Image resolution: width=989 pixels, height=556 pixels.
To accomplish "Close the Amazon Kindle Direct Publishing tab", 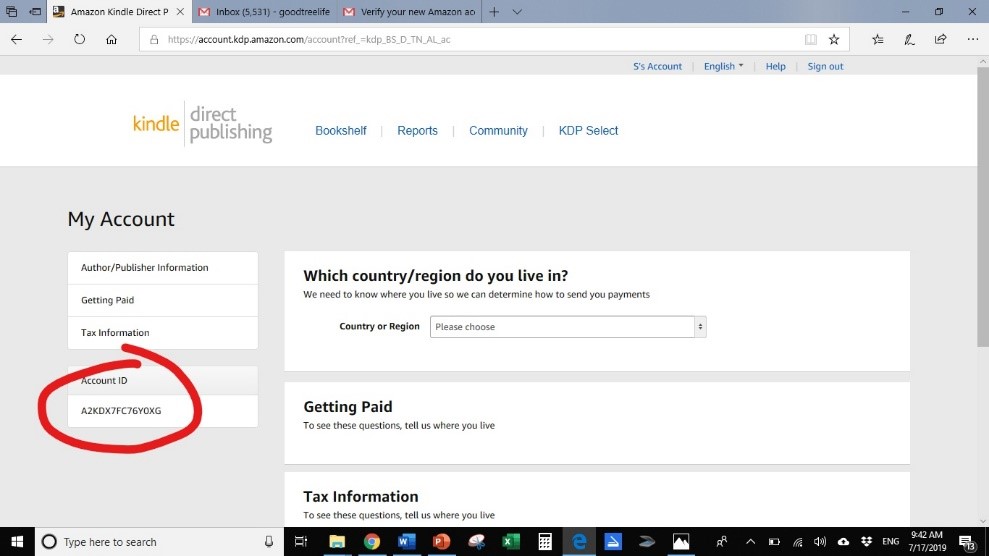I will pos(180,11).
